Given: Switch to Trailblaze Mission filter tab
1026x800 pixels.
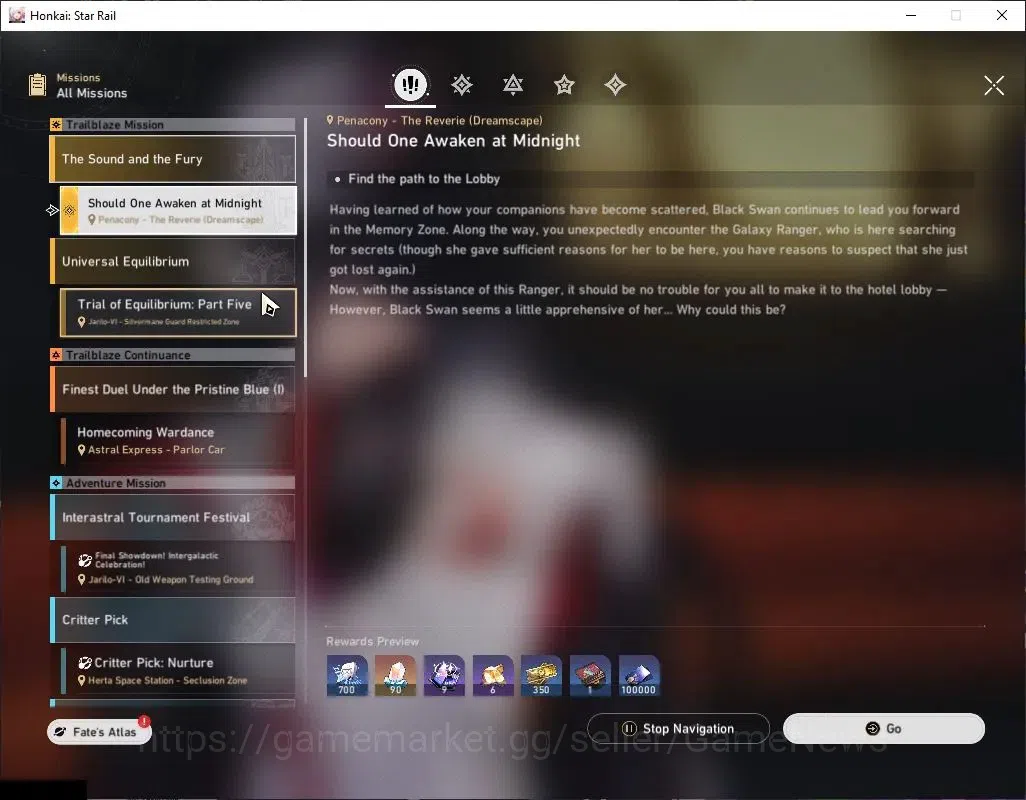Looking at the screenshot, I should point(462,84).
